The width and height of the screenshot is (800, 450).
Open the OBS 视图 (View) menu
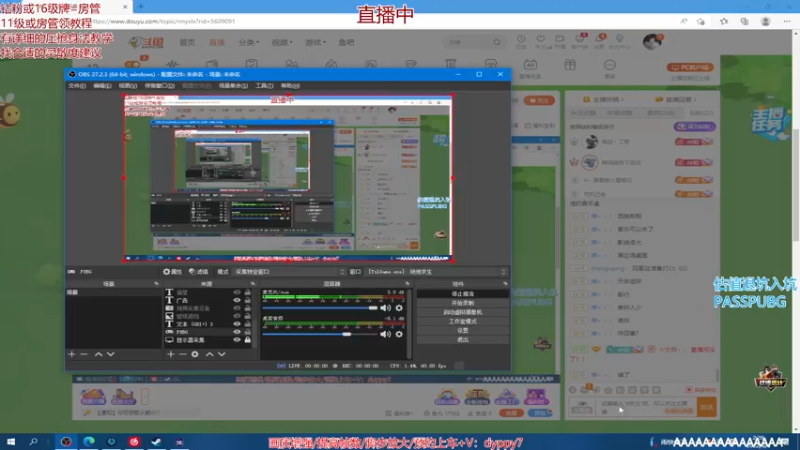(x=128, y=86)
